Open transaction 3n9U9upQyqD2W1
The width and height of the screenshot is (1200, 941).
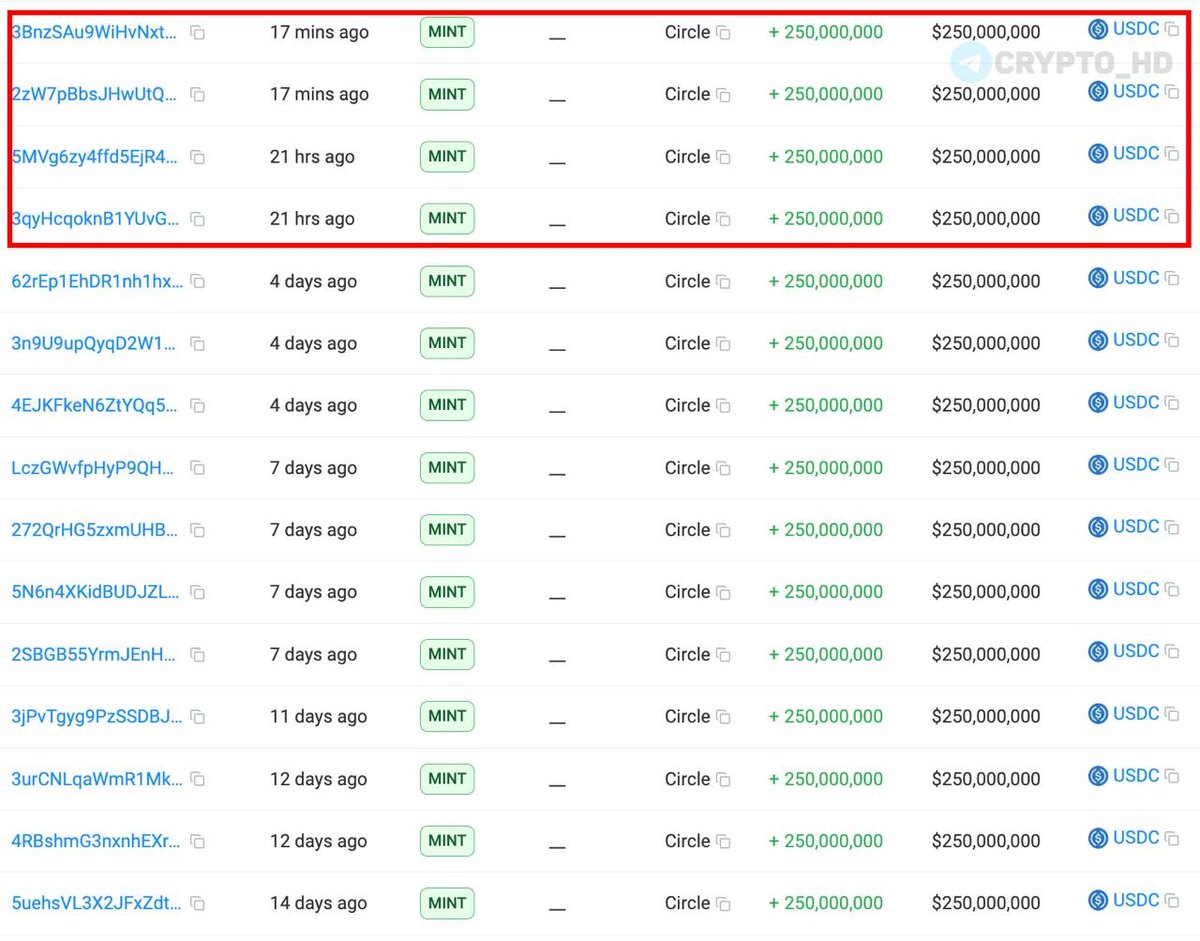click(x=94, y=343)
